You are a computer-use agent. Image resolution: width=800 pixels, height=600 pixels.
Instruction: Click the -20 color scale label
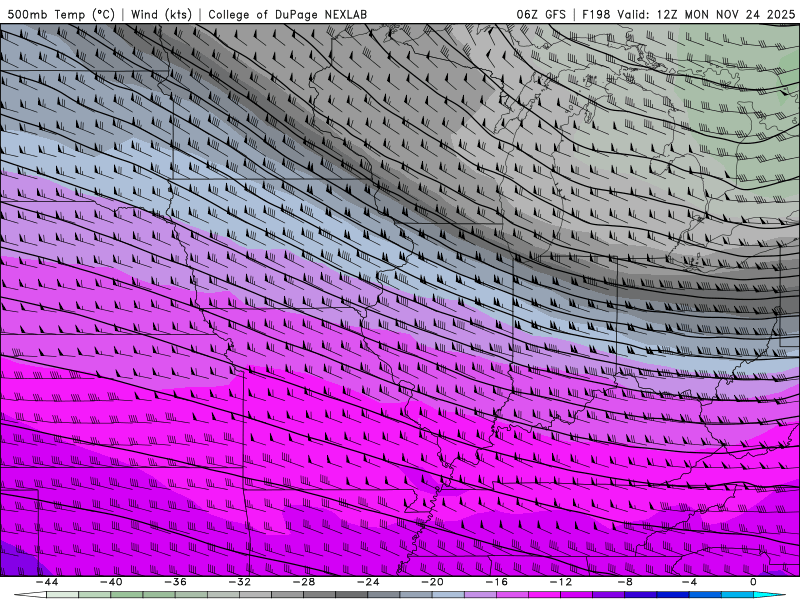pos(433,582)
